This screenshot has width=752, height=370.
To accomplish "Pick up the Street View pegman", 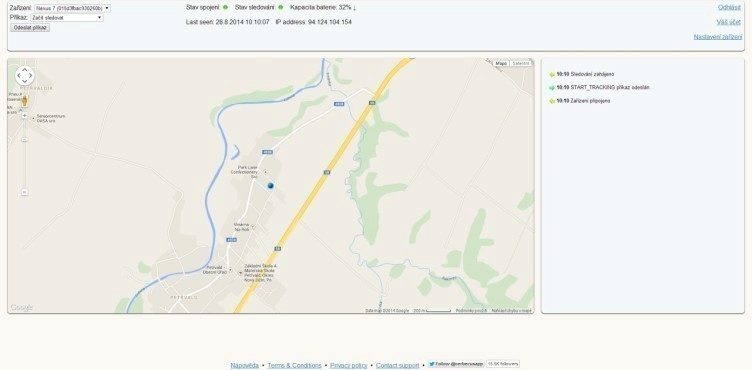I will tap(24, 101).
